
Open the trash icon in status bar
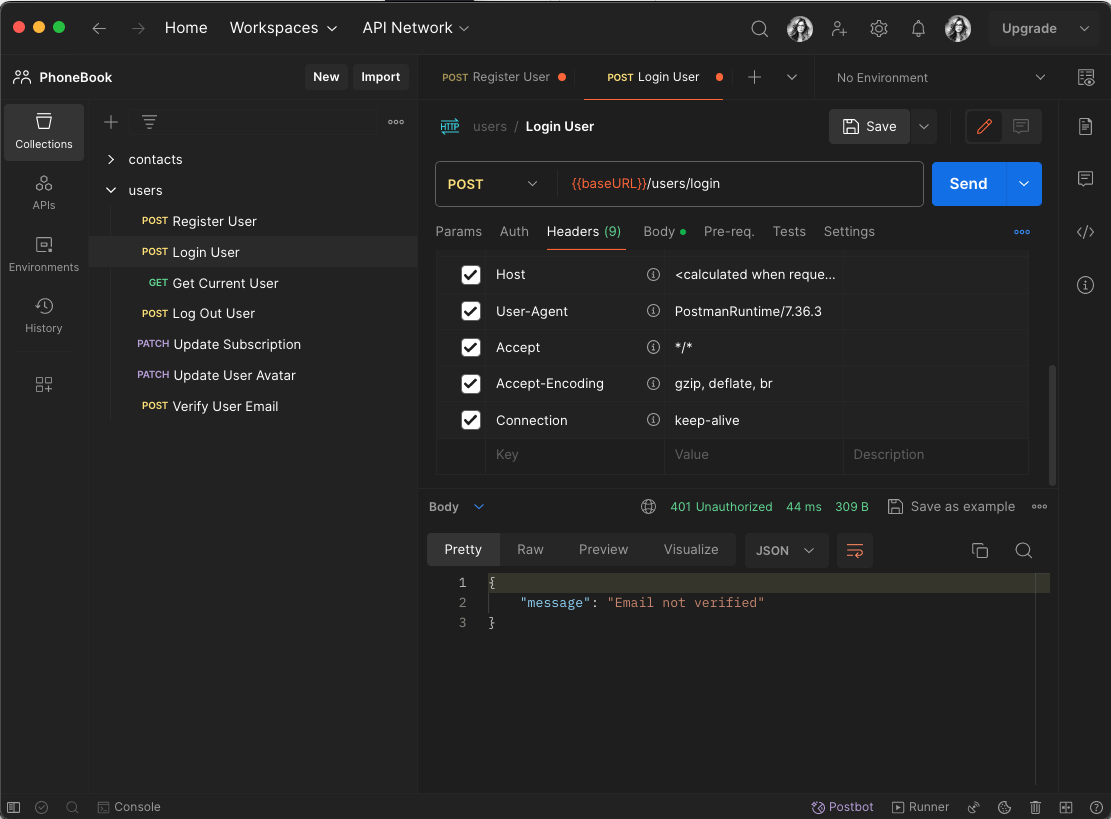click(1034, 807)
